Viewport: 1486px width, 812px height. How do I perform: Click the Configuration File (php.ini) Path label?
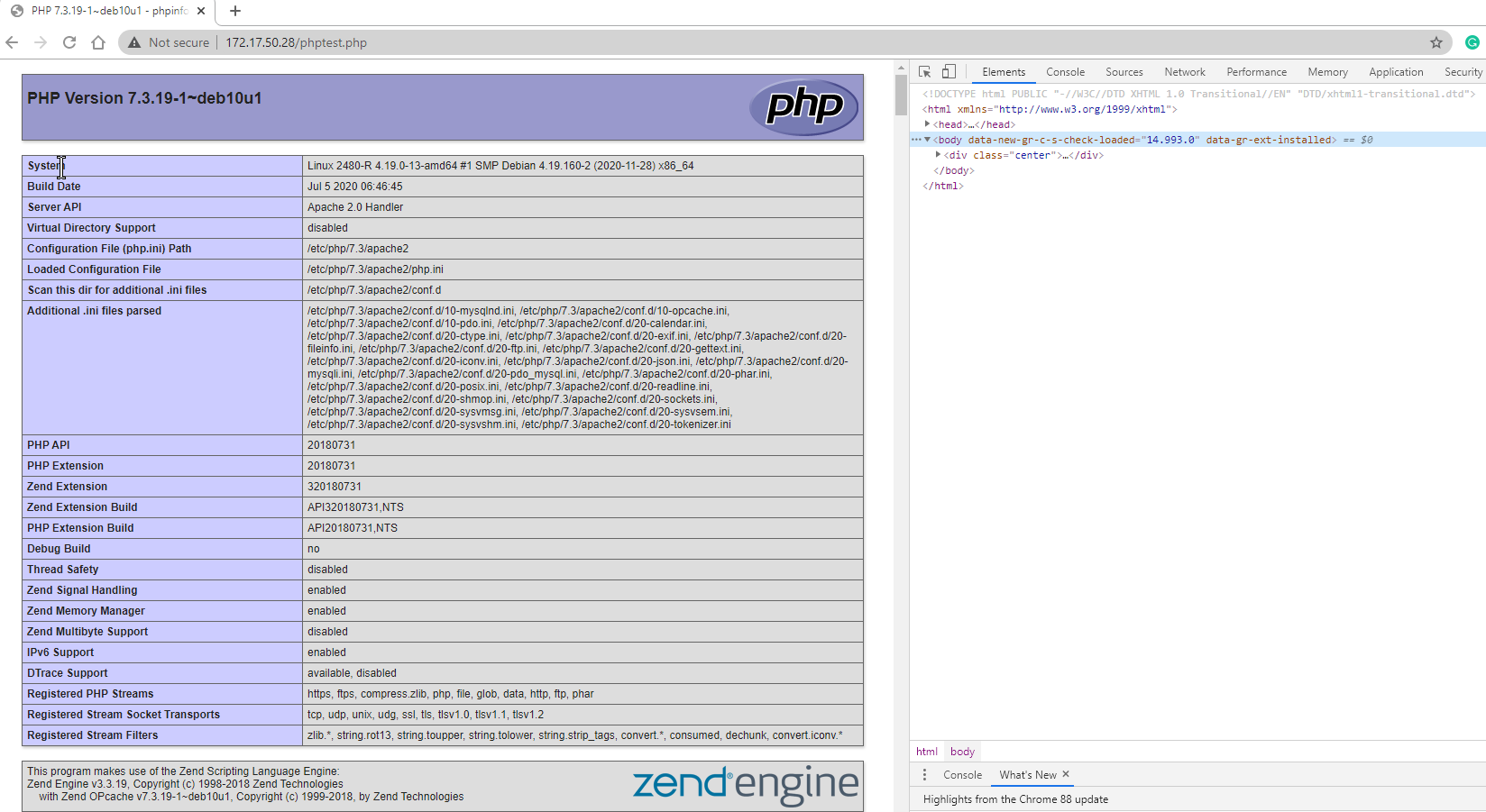click(x=109, y=249)
